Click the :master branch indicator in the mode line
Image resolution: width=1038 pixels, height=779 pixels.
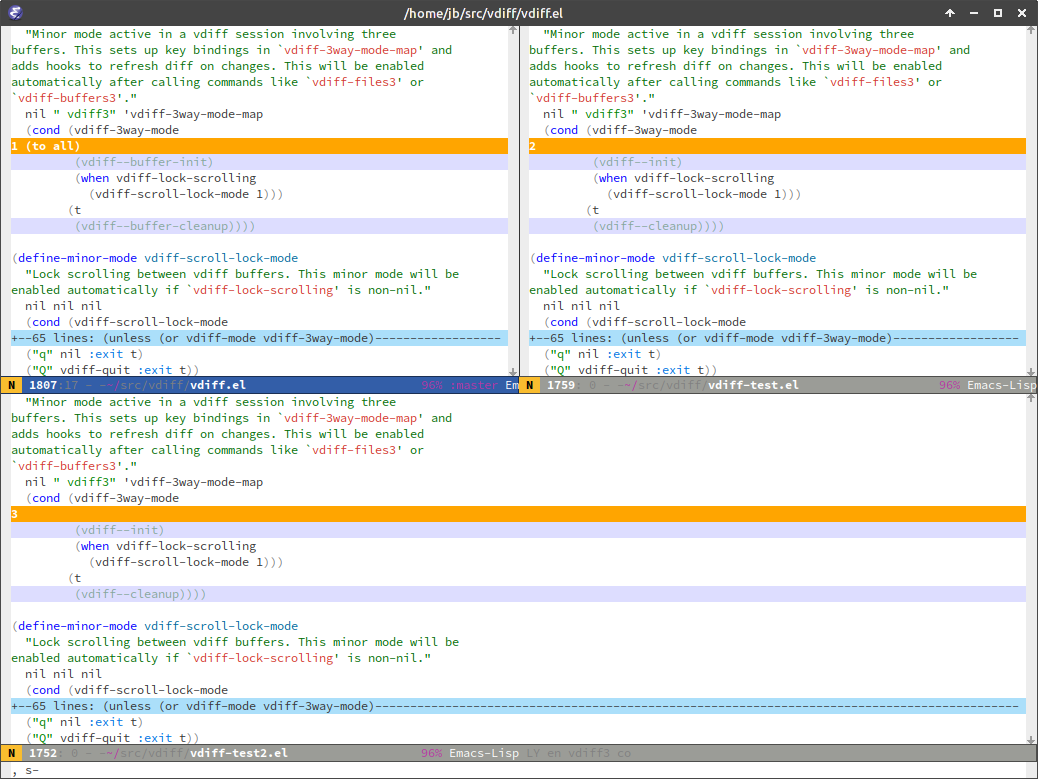point(473,385)
